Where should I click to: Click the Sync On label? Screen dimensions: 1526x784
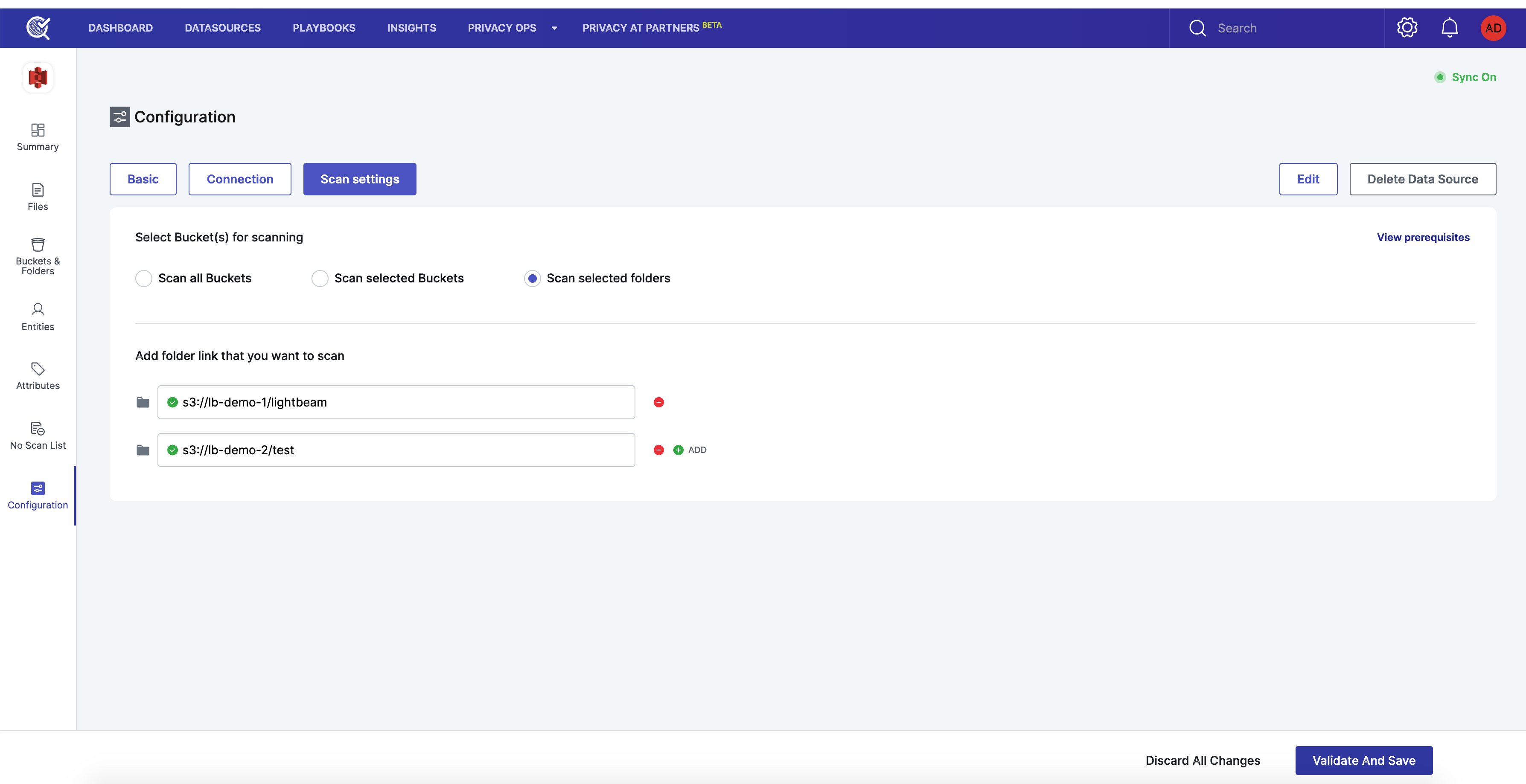click(1474, 77)
